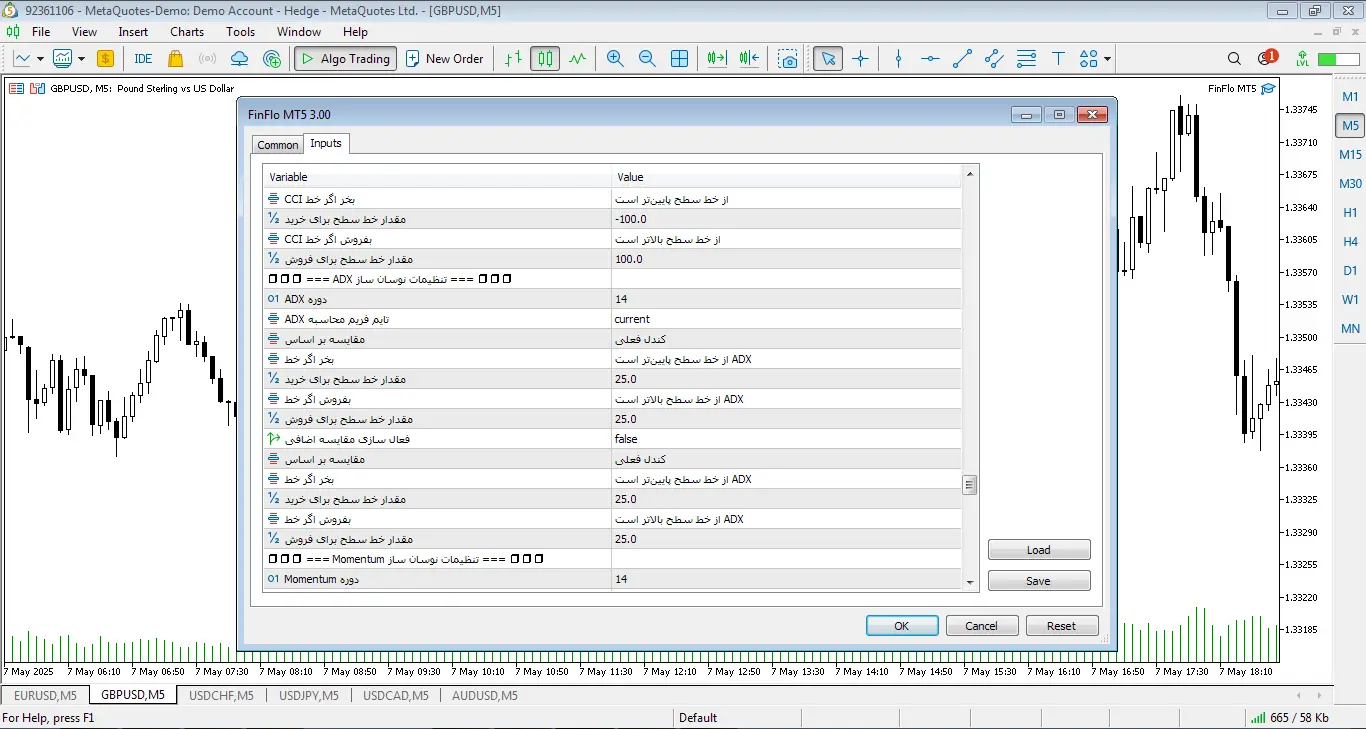
Task: Open account notifications with red badge
Action: coord(1267,59)
